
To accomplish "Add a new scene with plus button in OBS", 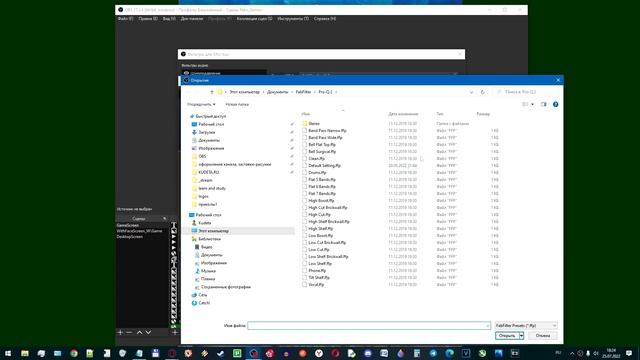I will (x=120, y=332).
